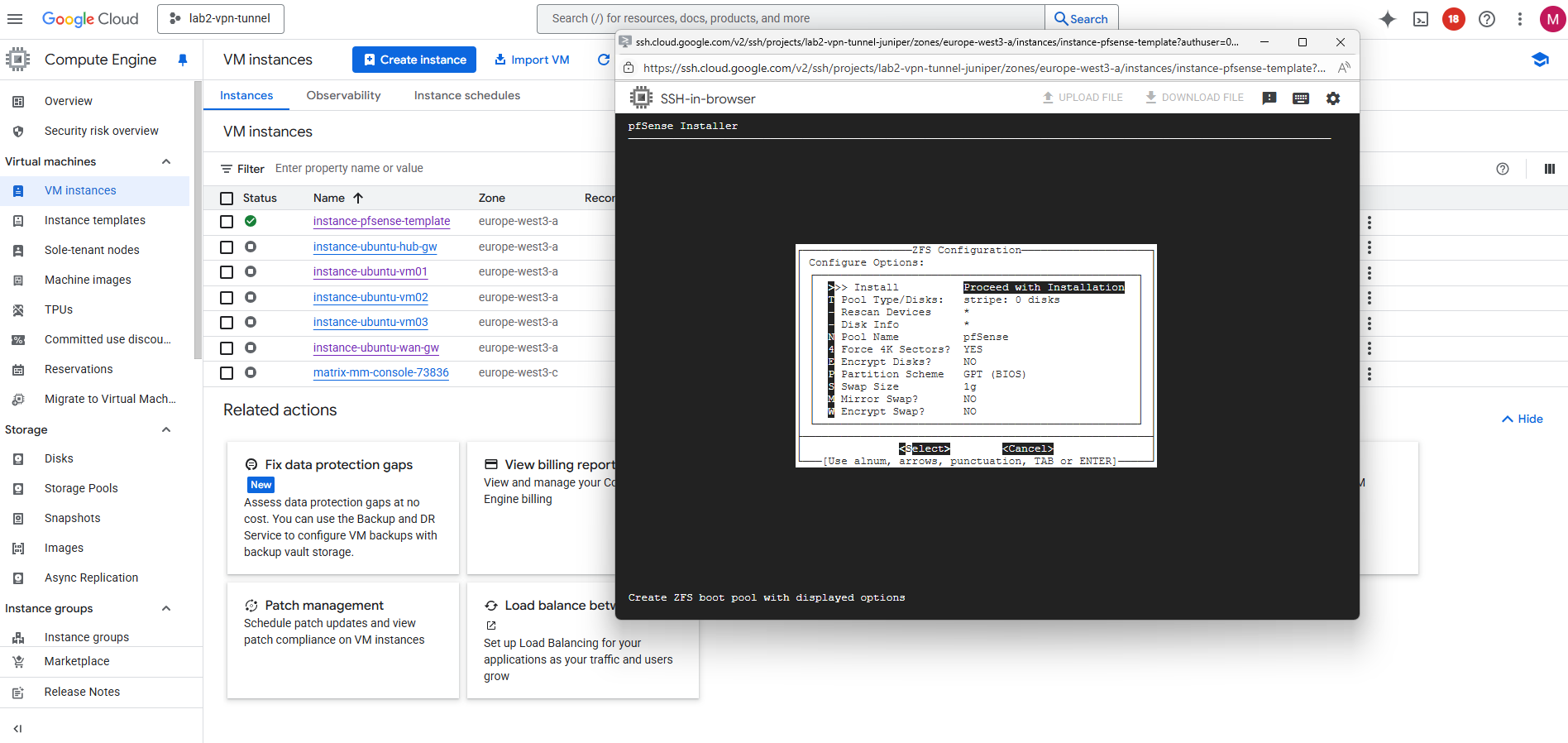The width and height of the screenshot is (1568, 743).
Task: Activate Cloud Shell terminal icon
Action: click(x=1420, y=19)
